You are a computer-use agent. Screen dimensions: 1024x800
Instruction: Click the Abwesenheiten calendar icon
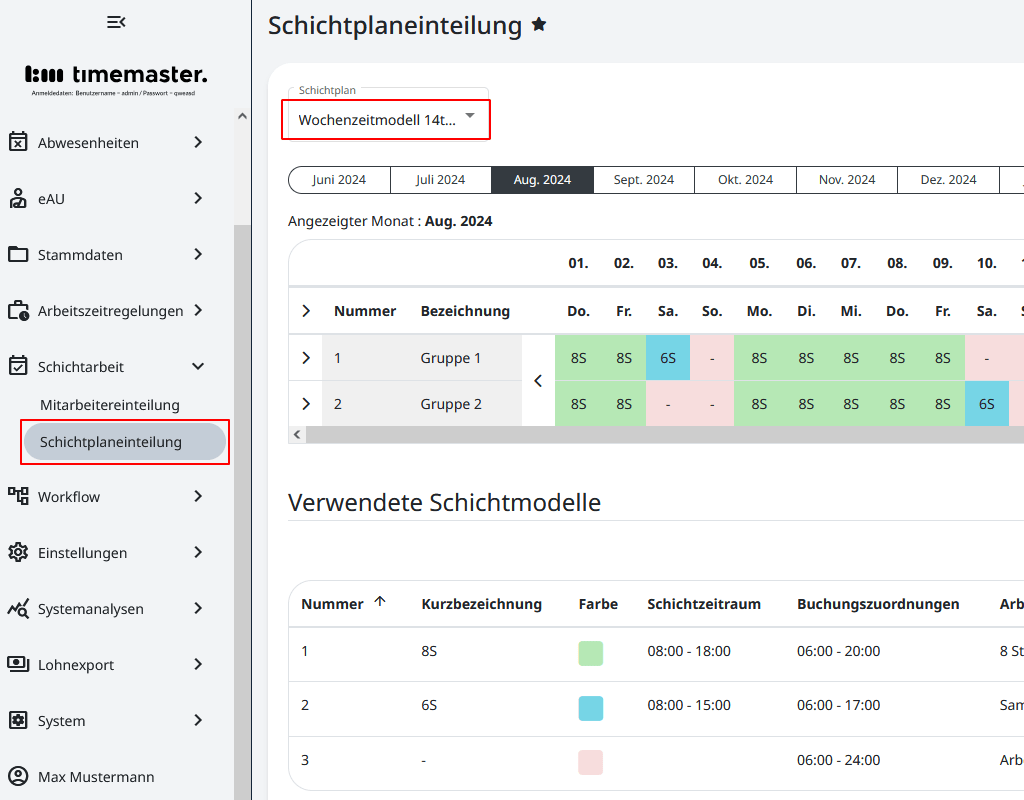[x=18, y=142]
